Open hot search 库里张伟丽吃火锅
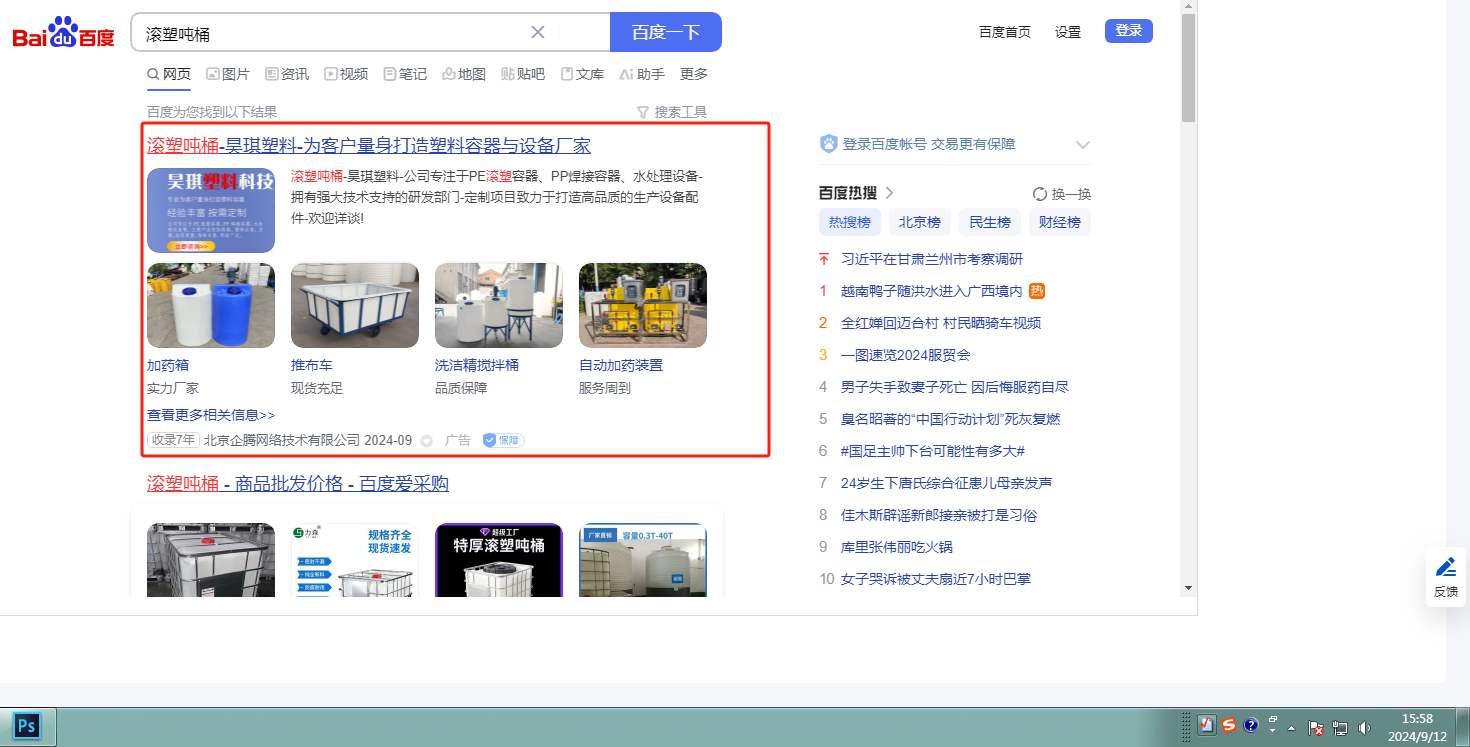 pos(897,547)
